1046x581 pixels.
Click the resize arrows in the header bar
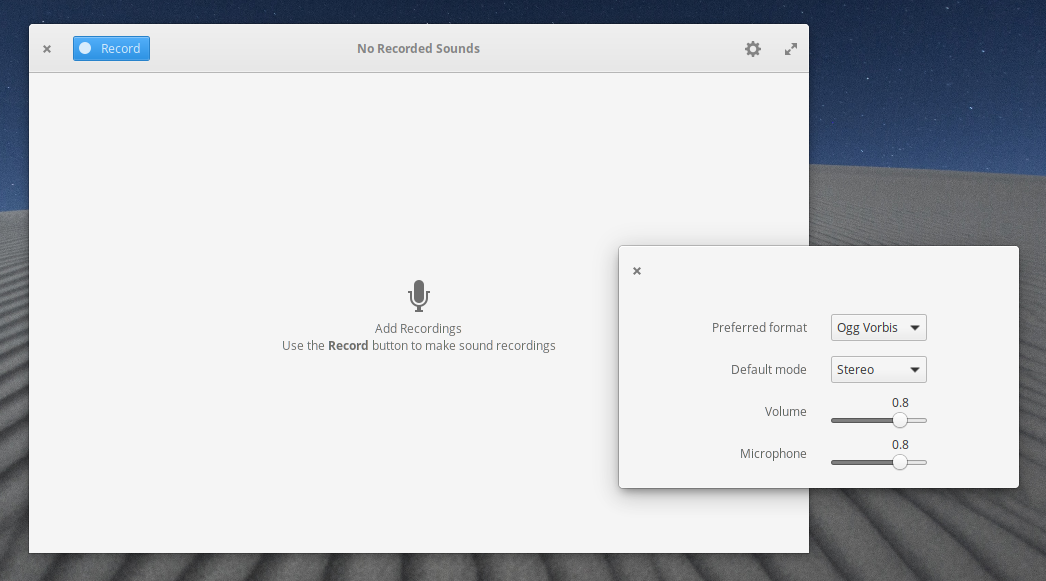pyautogui.click(x=790, y=48)
